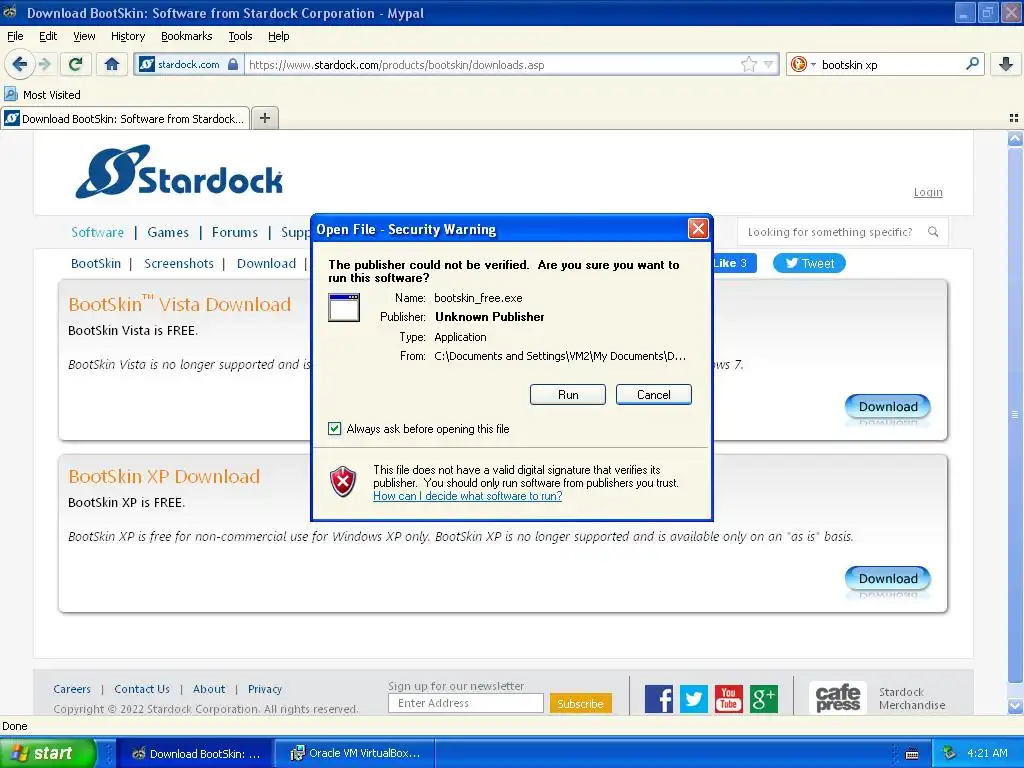
Task: Open the Forums nav link
Action: point(234,232)
